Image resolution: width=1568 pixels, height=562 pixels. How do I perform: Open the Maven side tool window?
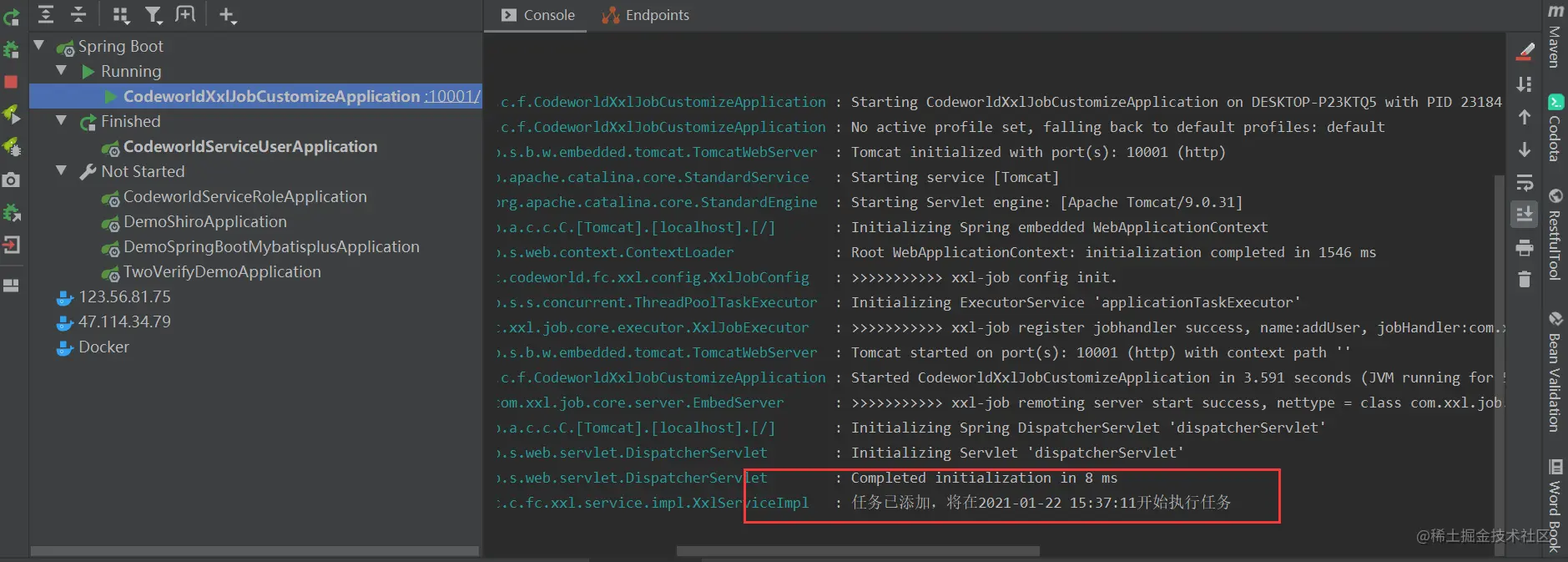tap(1555, 36)
